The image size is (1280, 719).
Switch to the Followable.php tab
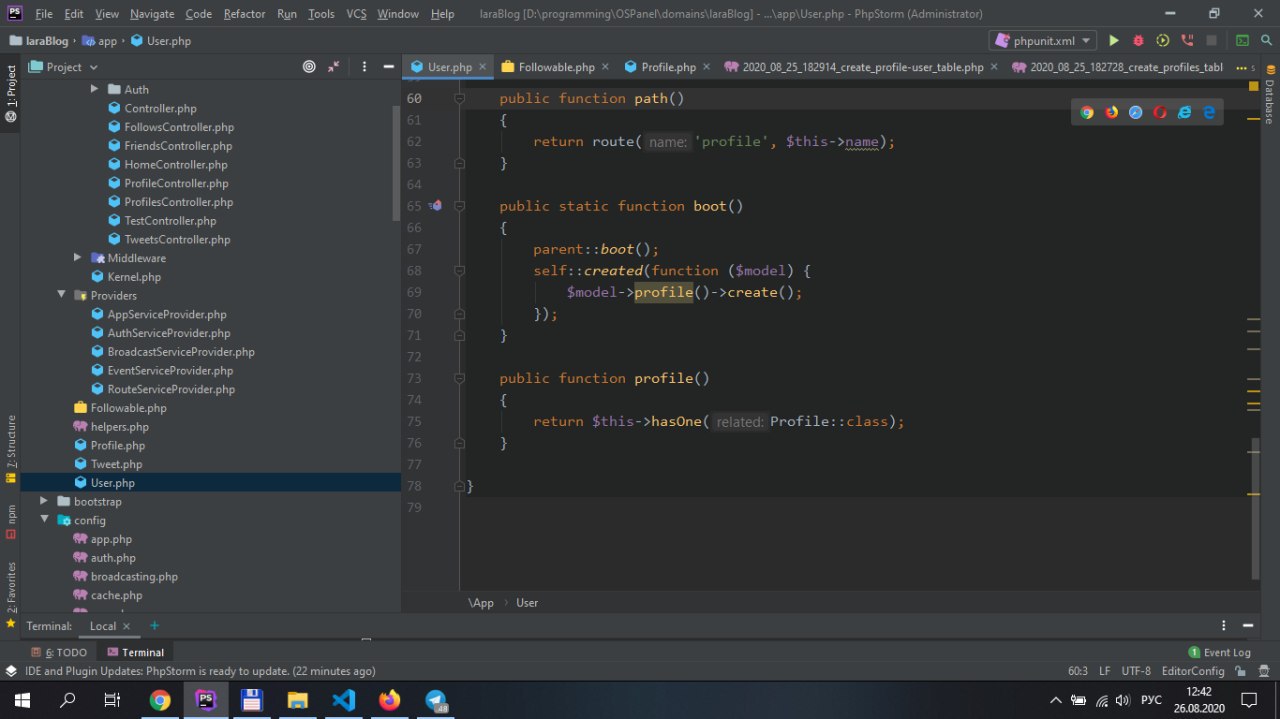coord(556,67)
